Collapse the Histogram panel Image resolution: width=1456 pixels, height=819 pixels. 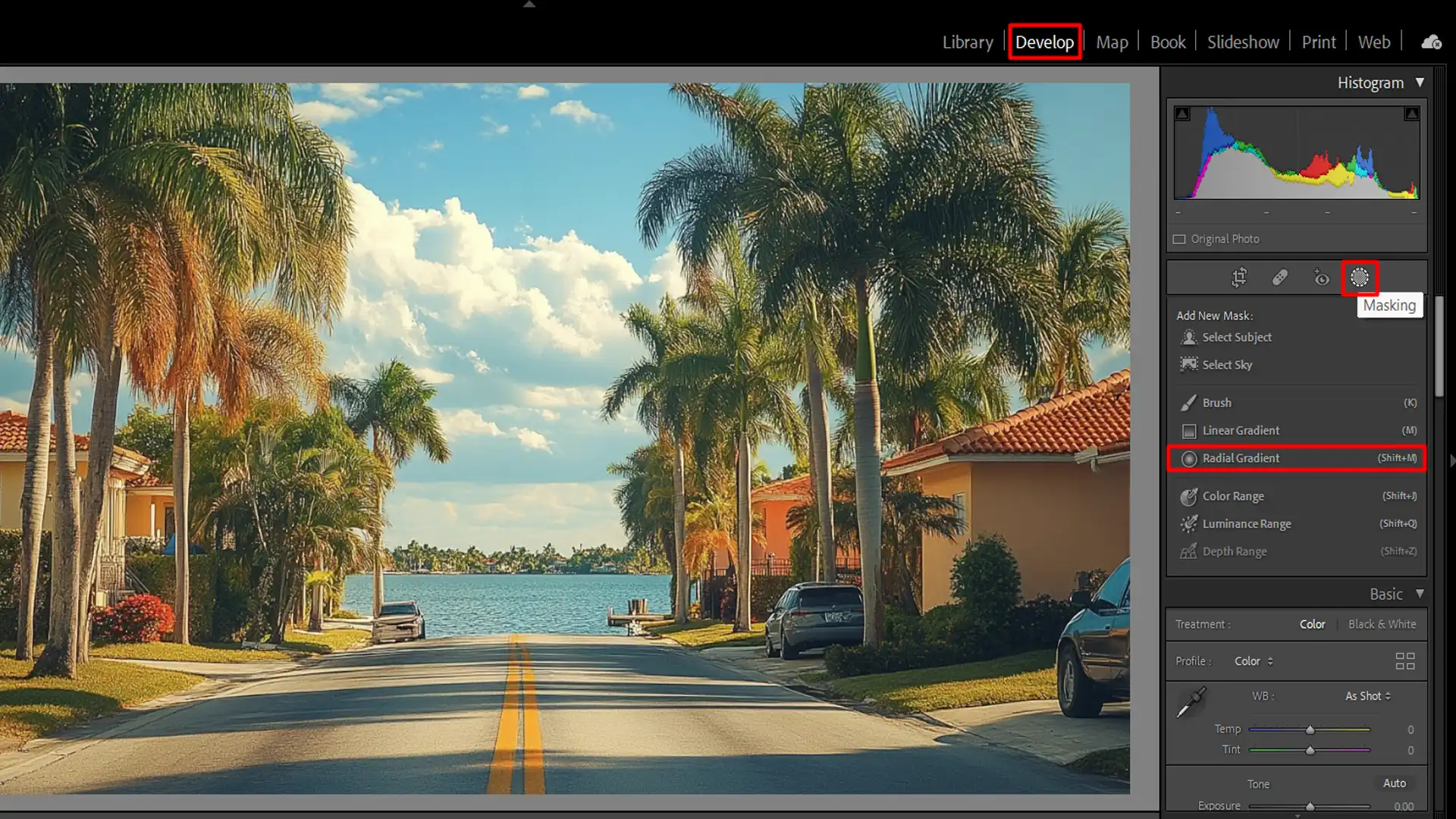[x=1420, y=83]
